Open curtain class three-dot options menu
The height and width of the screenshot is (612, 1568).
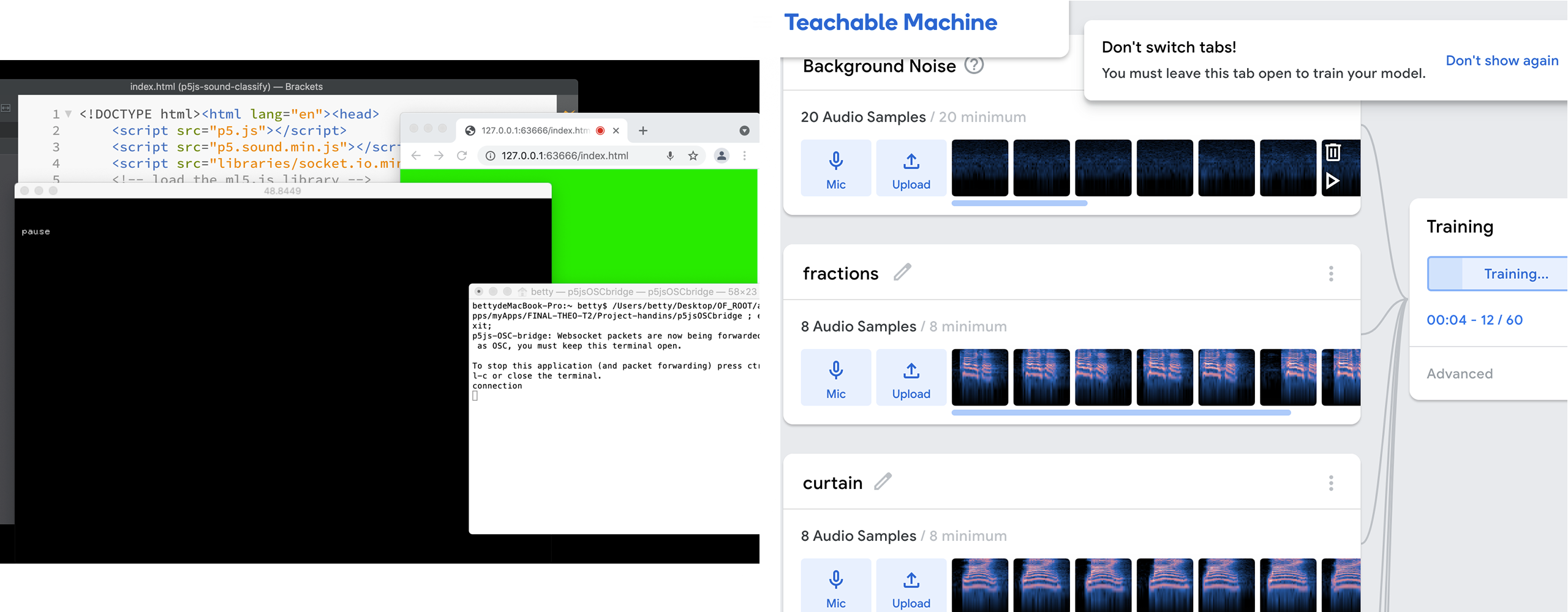[1331, 483]
